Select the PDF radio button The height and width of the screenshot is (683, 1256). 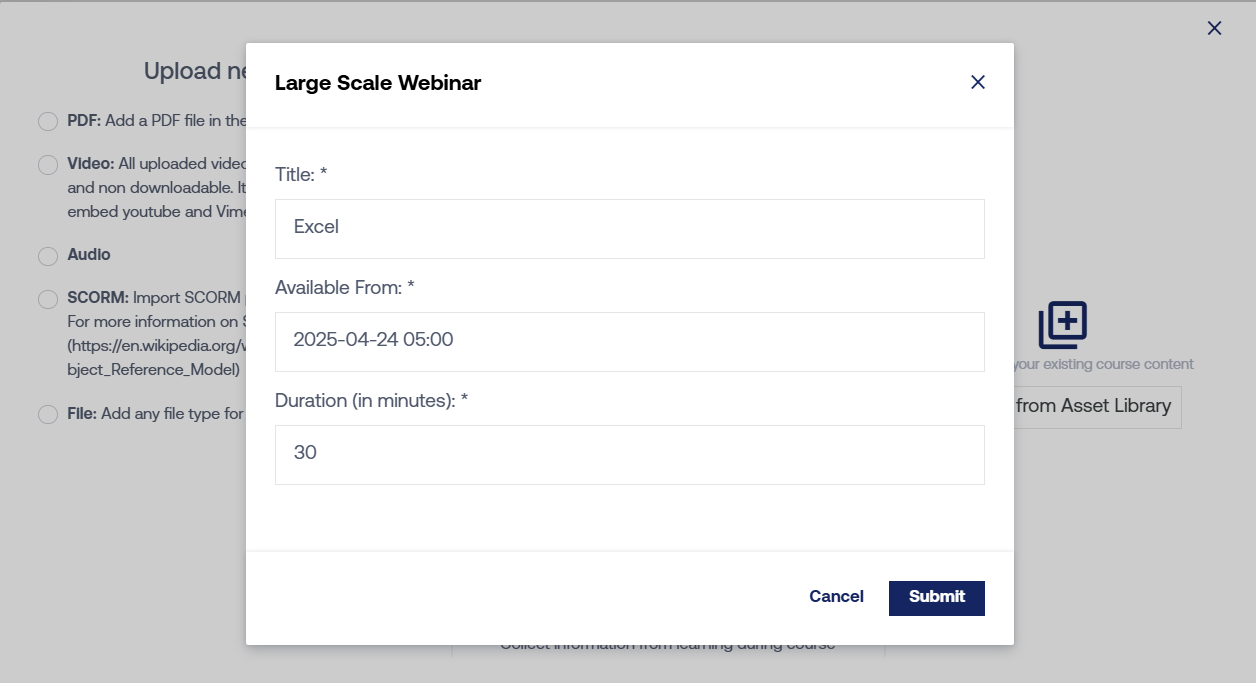[x=48, y=121]
